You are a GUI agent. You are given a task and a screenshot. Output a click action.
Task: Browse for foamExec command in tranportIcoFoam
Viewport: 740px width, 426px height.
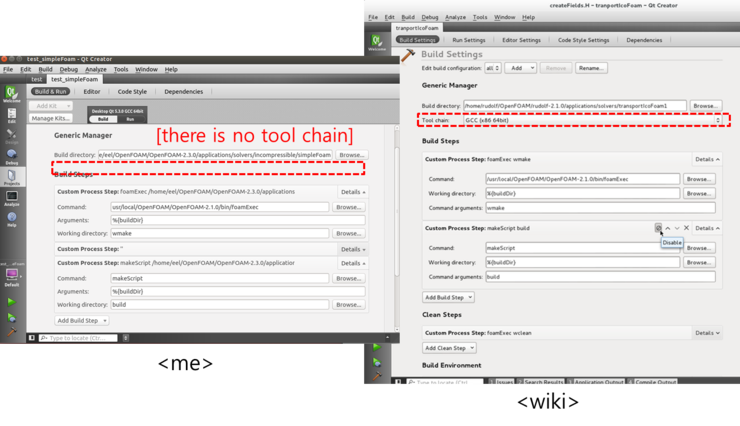[x=699, y=179]
